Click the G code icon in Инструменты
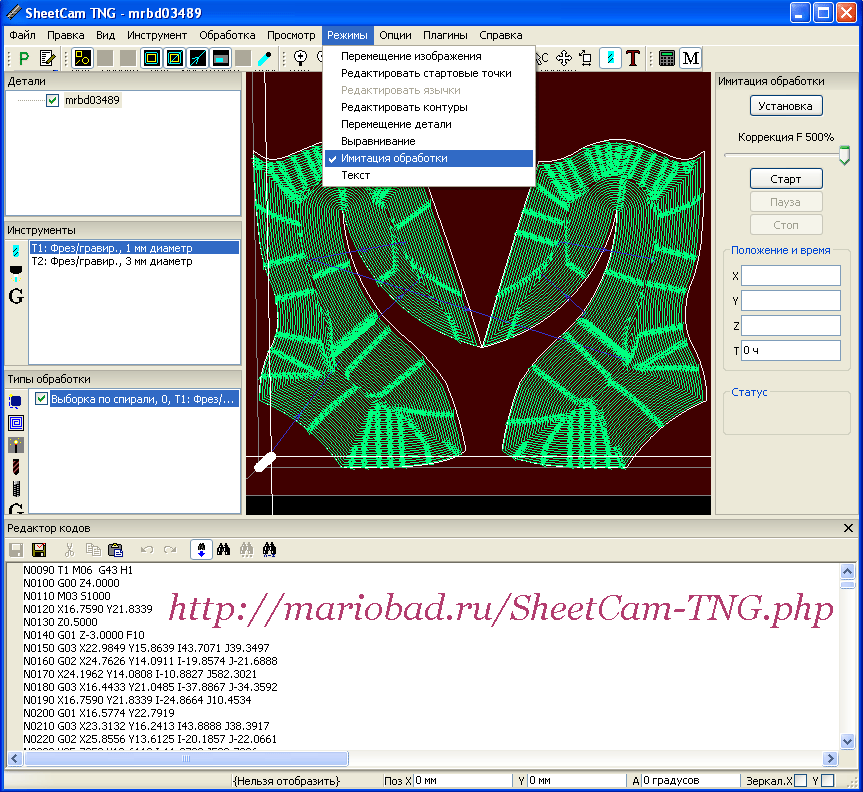Screen dimensions: 863x792 (16, 296)
